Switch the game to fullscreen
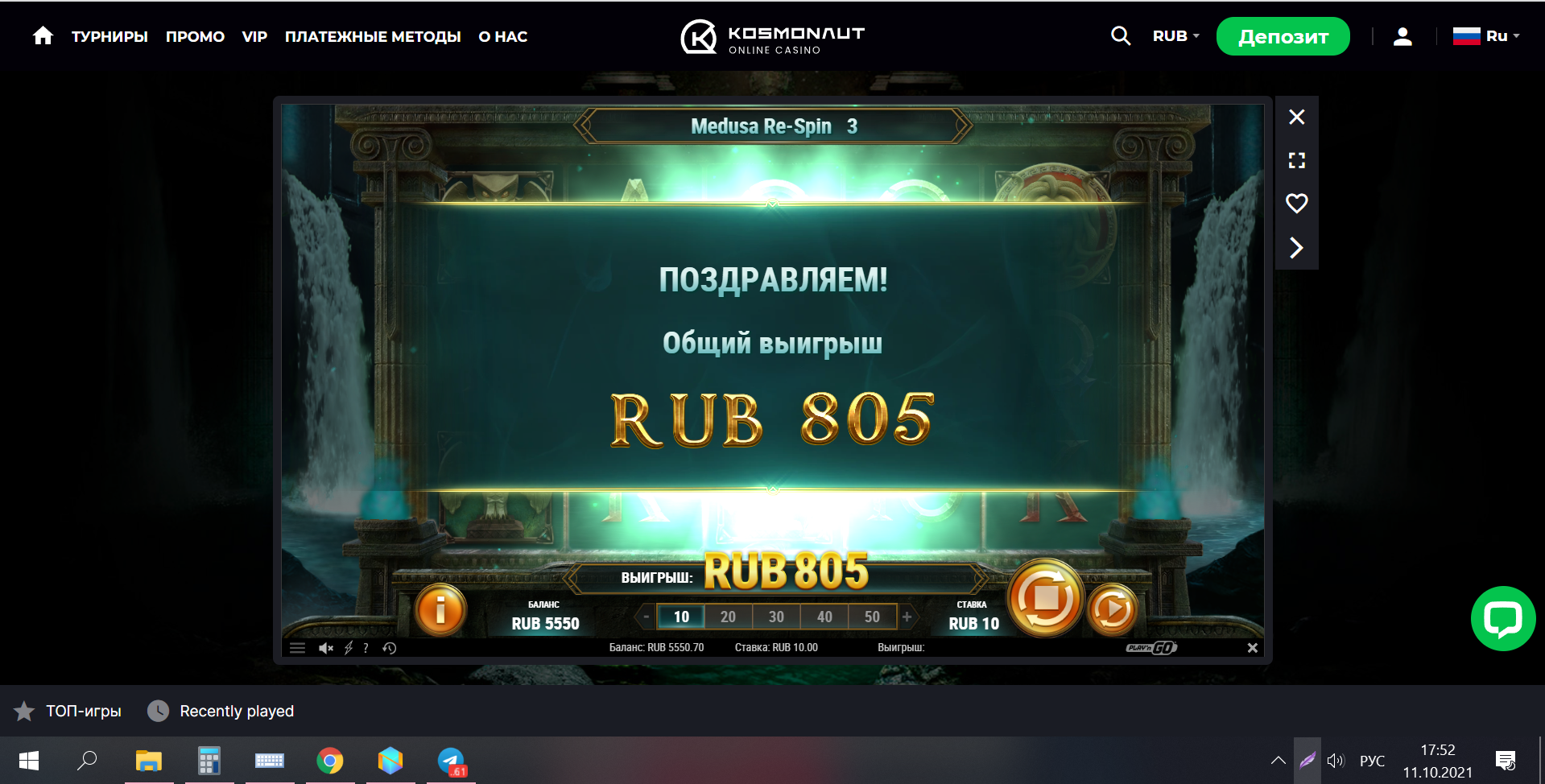The image size is (1545, 784). click(1296, 160)
